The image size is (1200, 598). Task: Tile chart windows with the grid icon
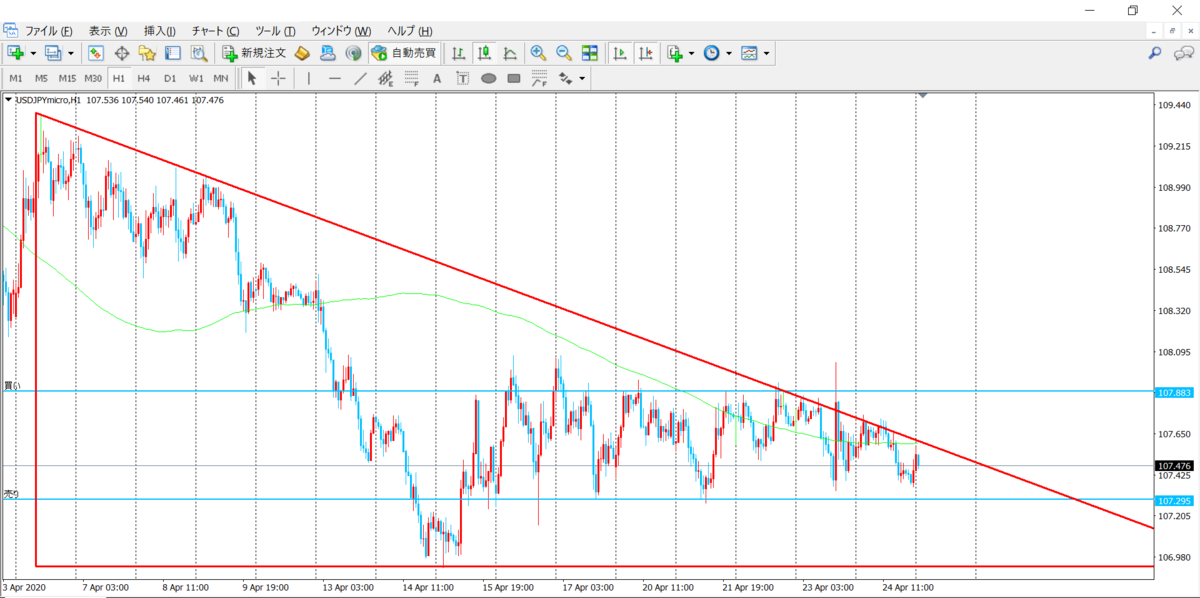pos(590,53)
